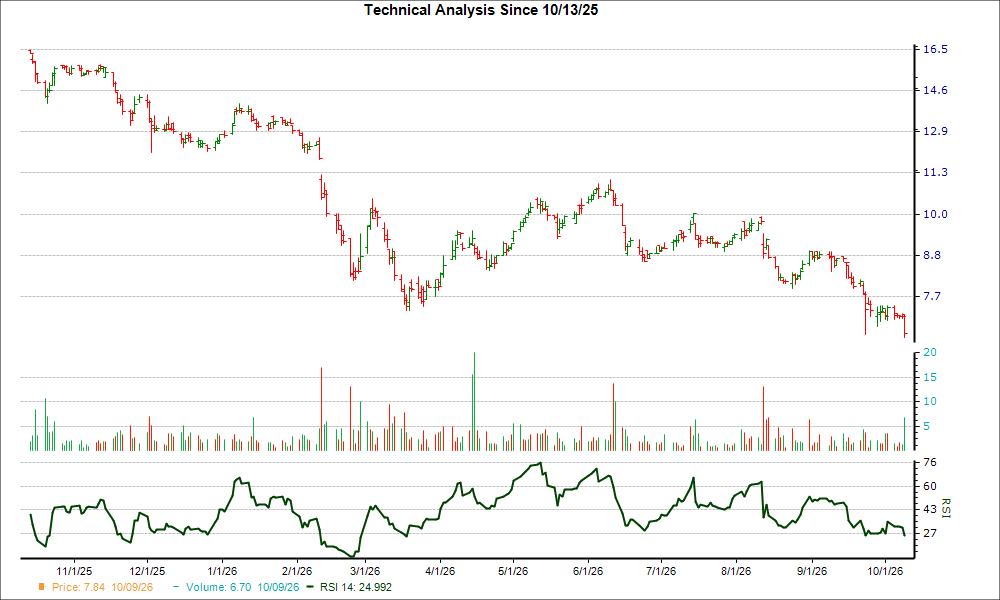
Task: Click the 14.6 price axis label
Action: point(935,91)
